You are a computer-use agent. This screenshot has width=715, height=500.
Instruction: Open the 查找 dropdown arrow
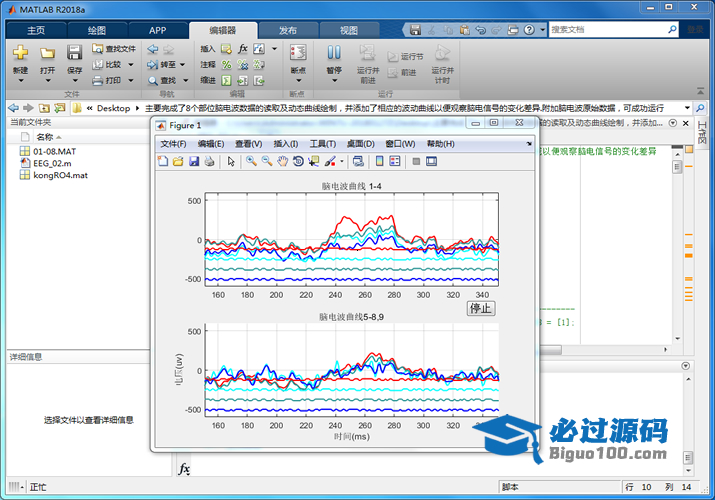pyautogui.click(x=186, y=81)
